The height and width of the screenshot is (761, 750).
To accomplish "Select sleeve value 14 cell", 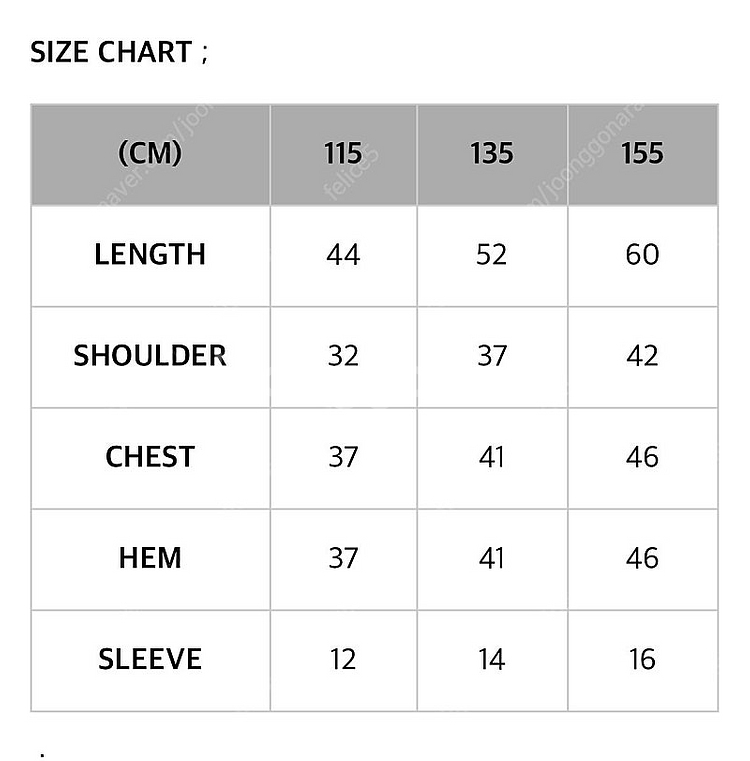I will (x=492, y=661).
